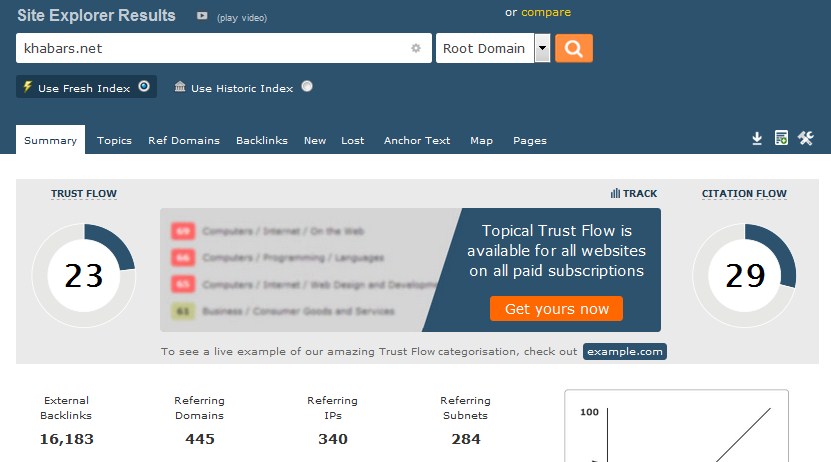Select the Use Fresh Index radio button
The height and width of the screenshot is (462, 831).
(144, 86)
